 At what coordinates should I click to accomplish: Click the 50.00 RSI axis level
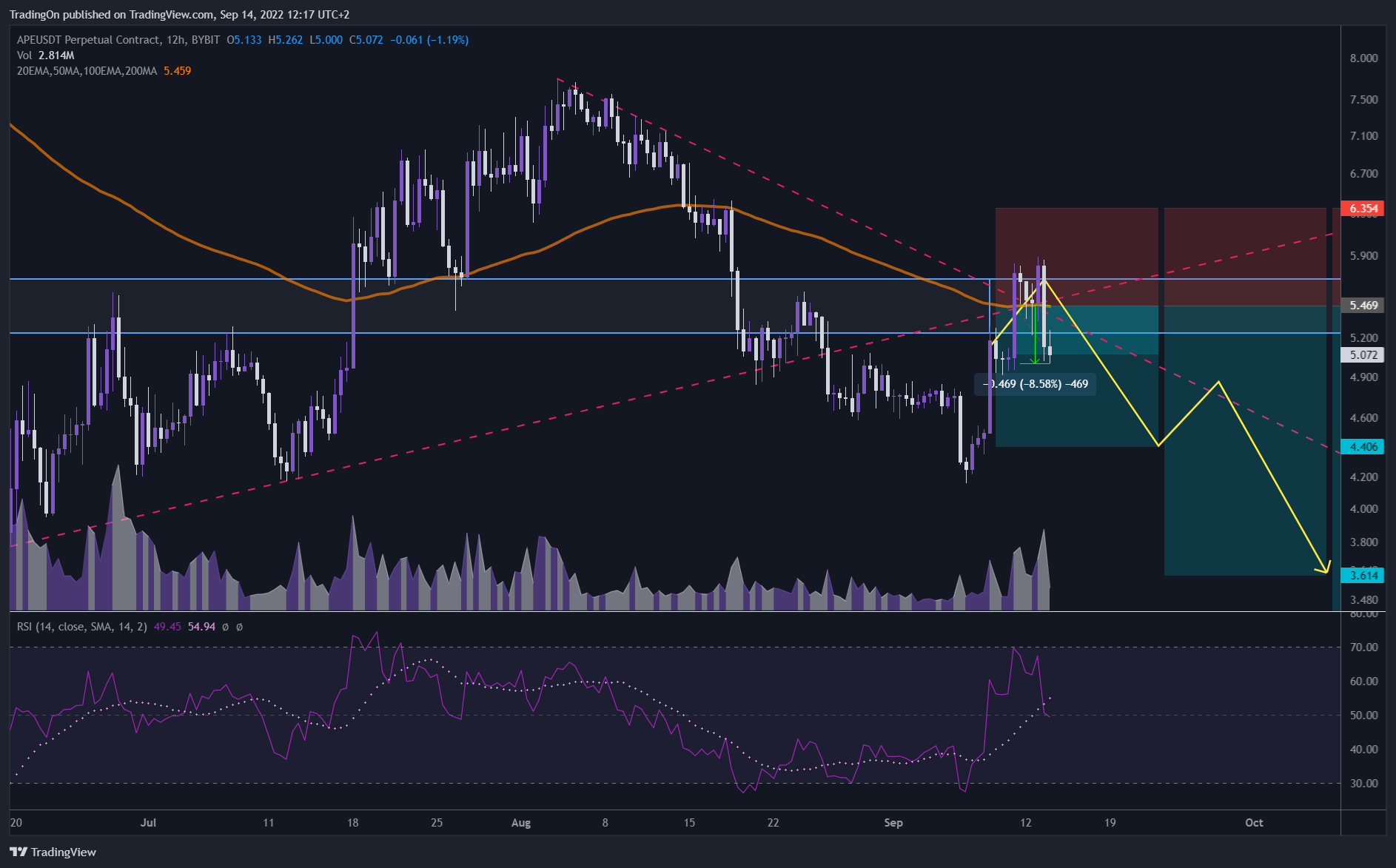click(1363, 716)
